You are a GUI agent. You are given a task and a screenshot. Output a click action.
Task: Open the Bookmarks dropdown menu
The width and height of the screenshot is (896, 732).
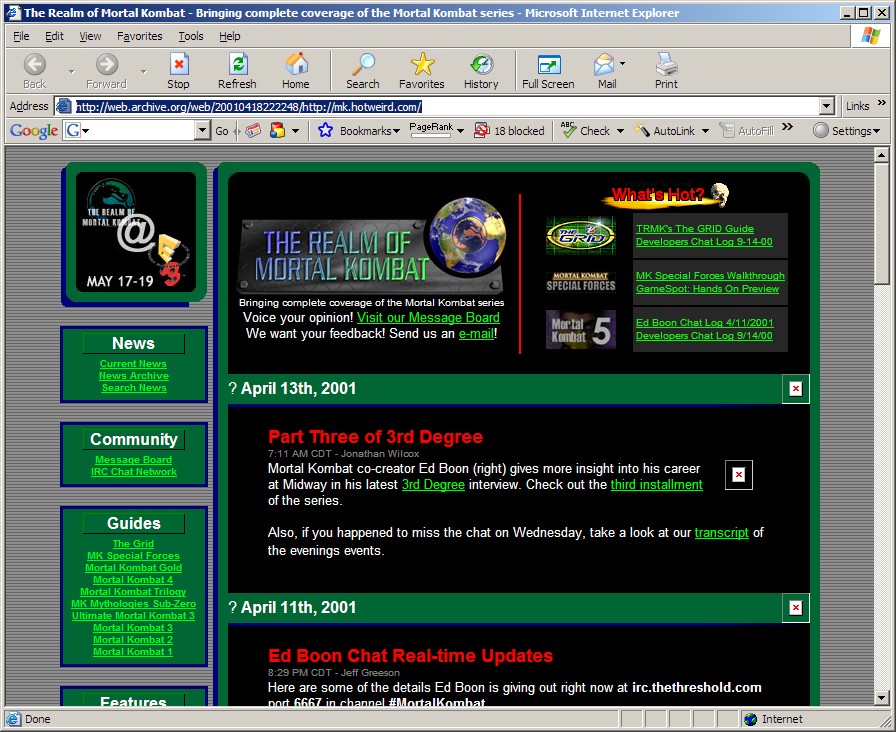pyautogui.click(x=397, y=131)
